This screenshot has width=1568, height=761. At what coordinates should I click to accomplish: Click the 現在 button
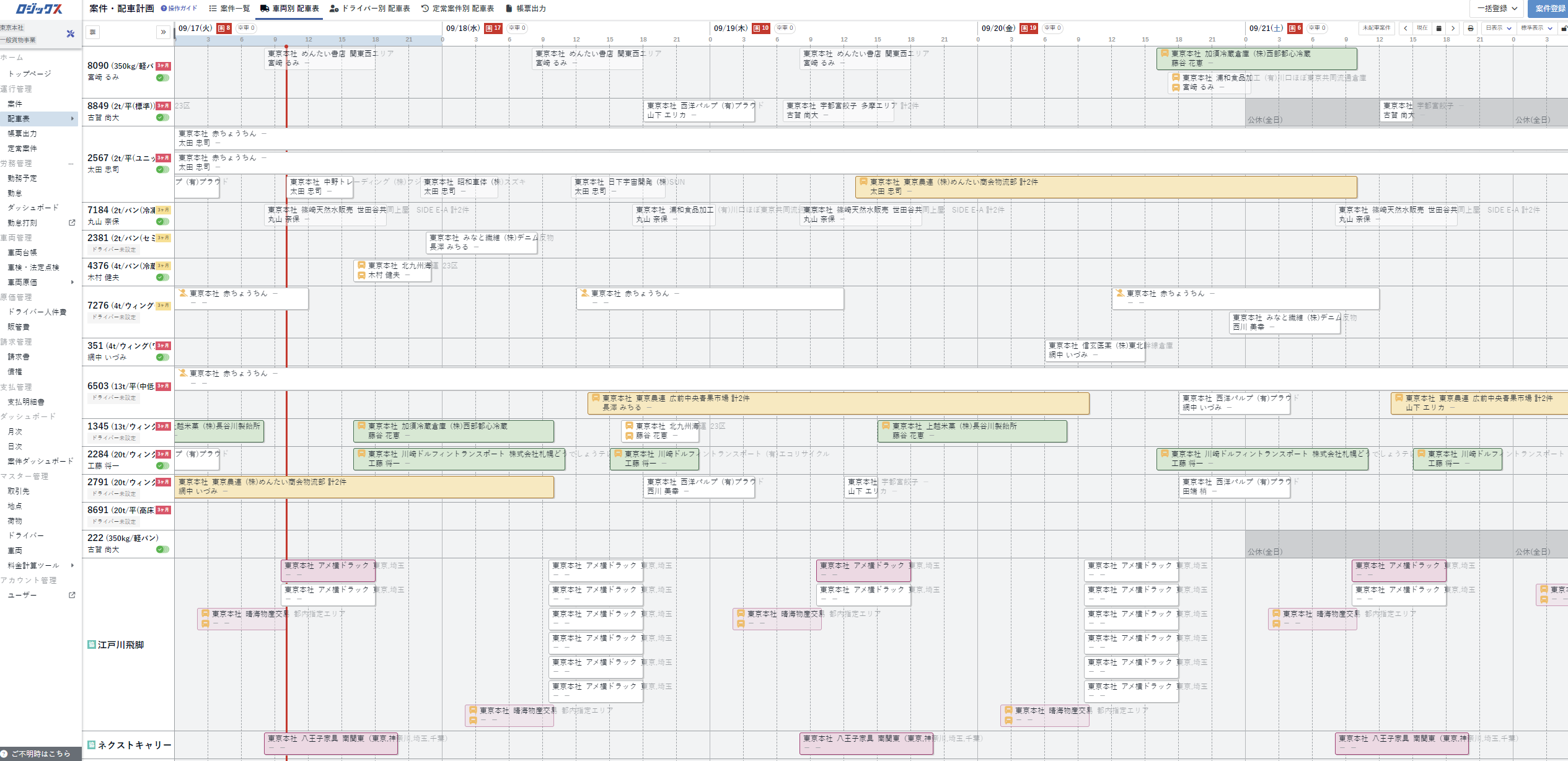coord(1422,28)
